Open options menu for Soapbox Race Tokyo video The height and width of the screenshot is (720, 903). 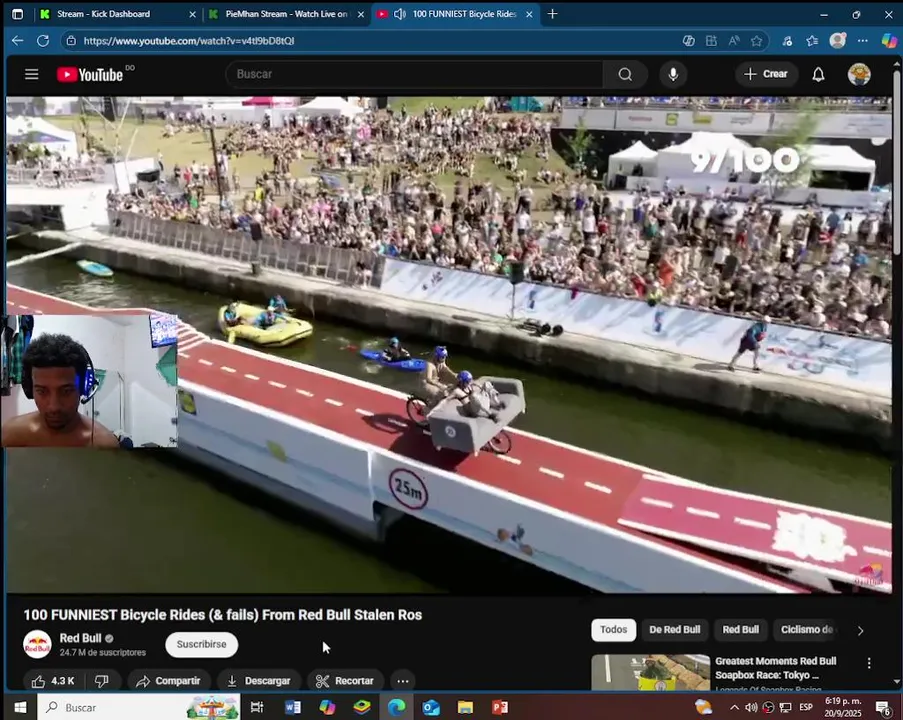[869, 664]
